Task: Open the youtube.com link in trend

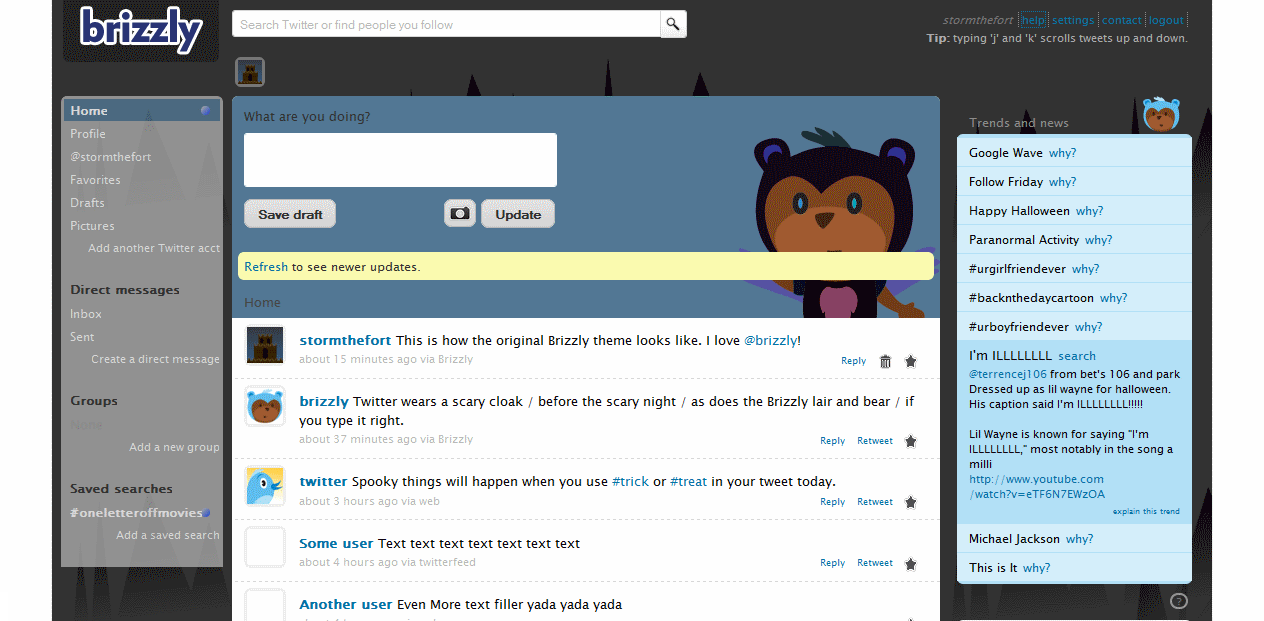Action: 1037,487
